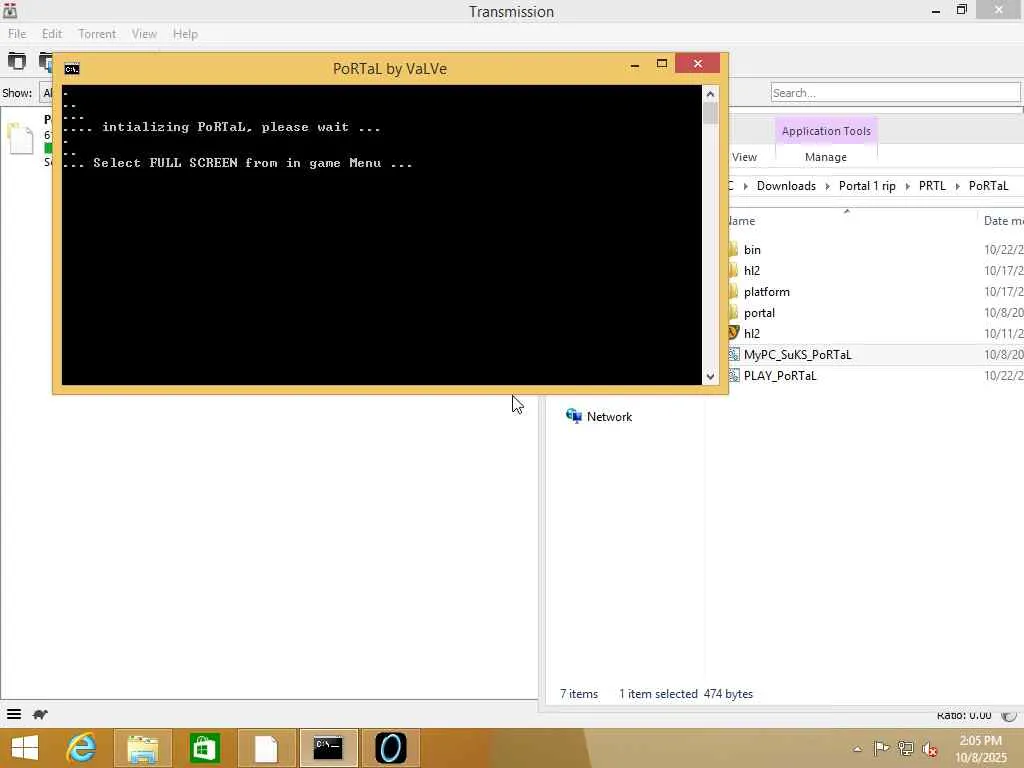Click Downloads in the address breadcrumb
The height and width of the screenshot is (768, 1024).
pos(786,185)
